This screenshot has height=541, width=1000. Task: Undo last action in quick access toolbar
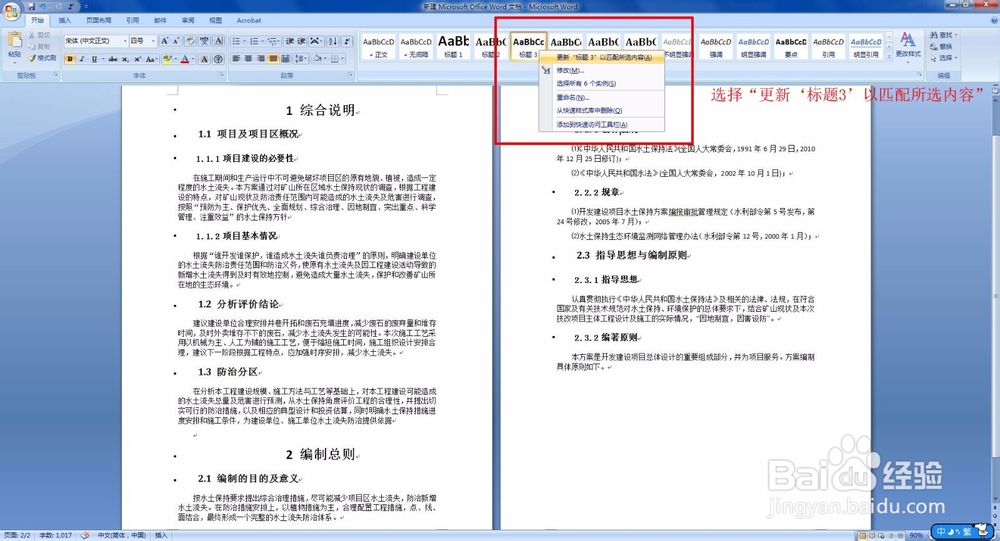coord(43,6)
